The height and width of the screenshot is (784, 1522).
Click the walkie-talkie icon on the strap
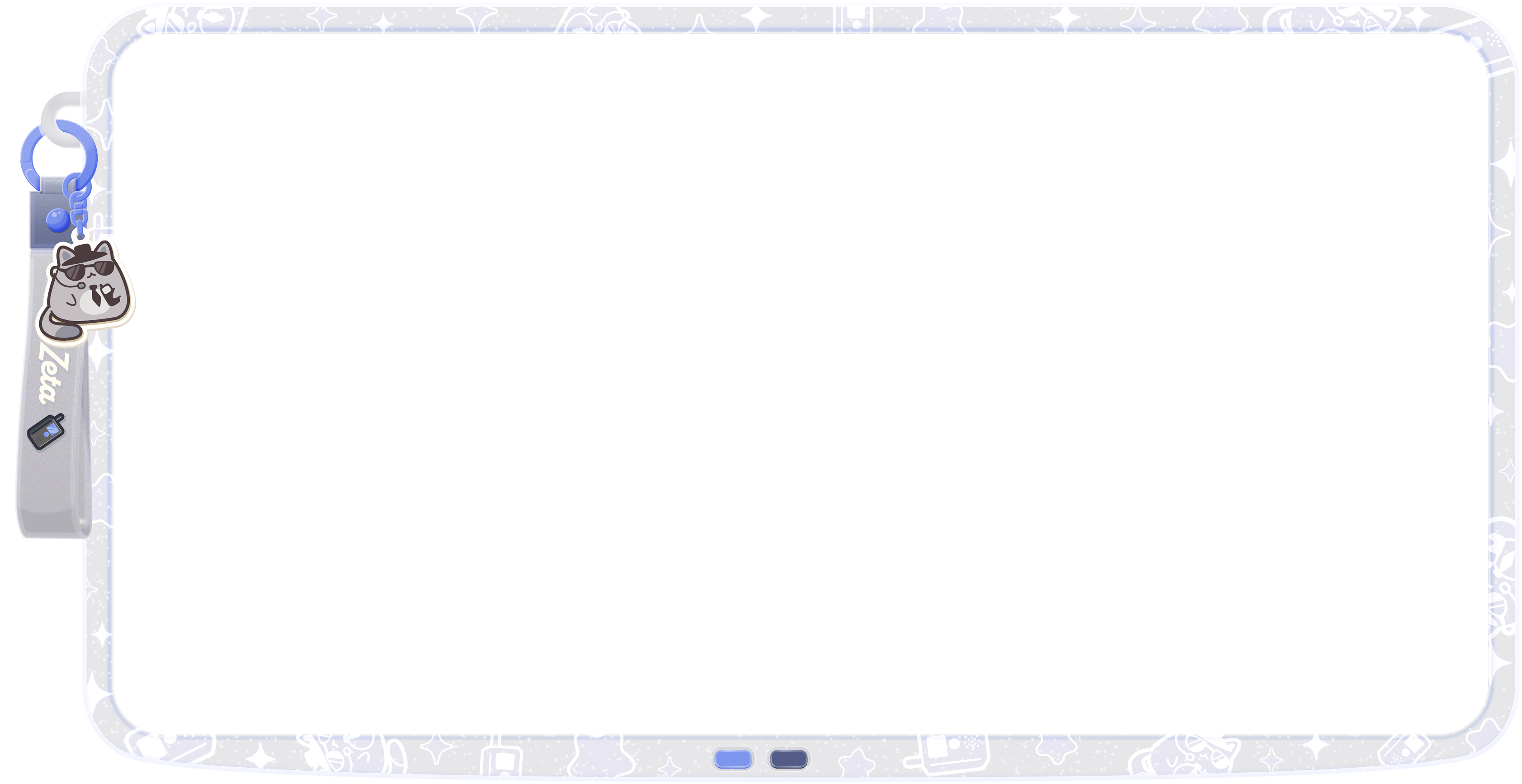46,432
